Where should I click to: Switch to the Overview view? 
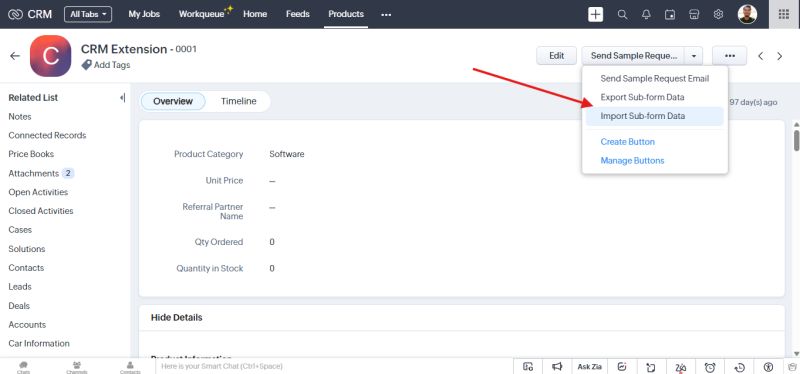[x=173, y=101]
